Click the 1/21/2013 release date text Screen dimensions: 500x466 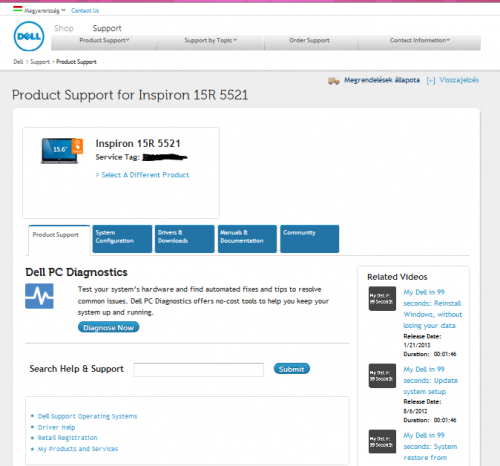pyautogui.click(x=417, y=345)
